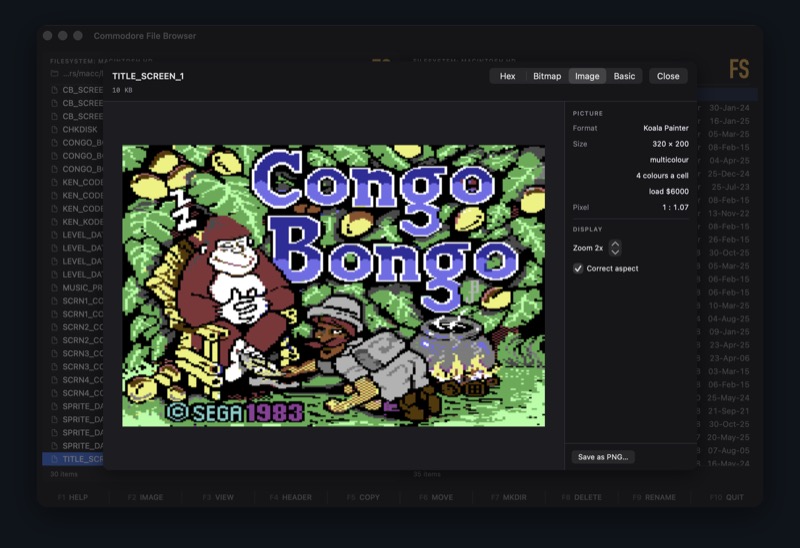The height and width of the screenshot is (548, 800).
Task: Click F1 HELP in the function bar
Action: [73, 497]
